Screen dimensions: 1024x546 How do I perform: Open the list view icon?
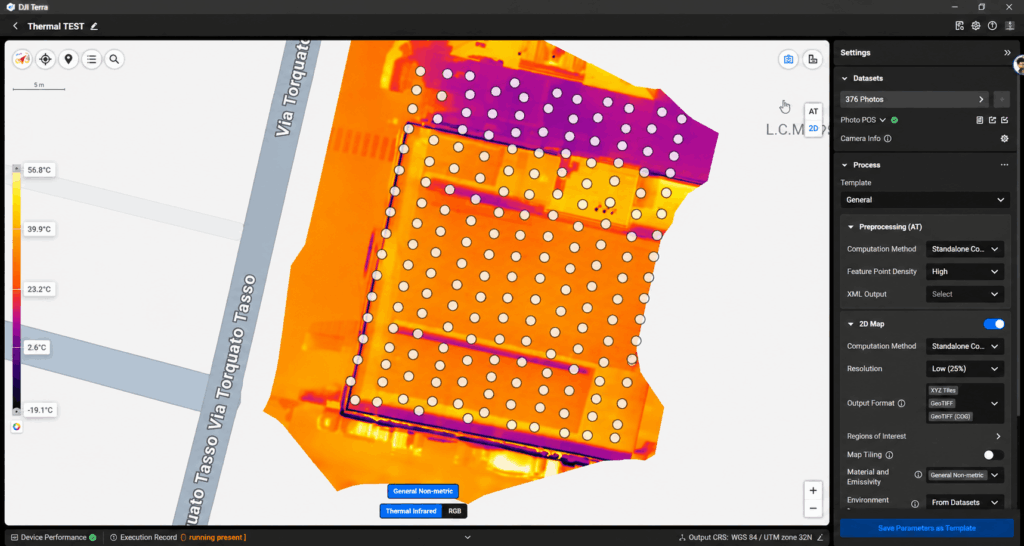click(x=91, y=59)
